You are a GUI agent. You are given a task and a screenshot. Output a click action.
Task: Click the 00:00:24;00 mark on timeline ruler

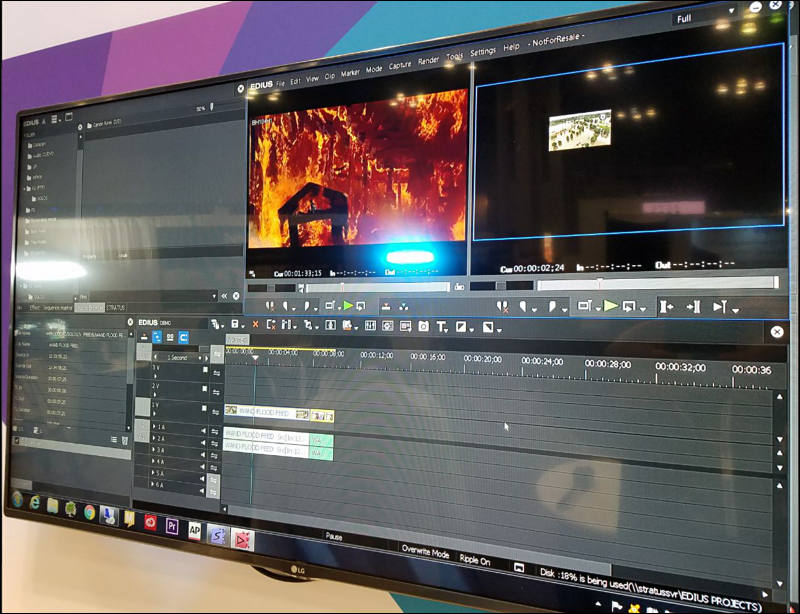click(x=542, y=361)
